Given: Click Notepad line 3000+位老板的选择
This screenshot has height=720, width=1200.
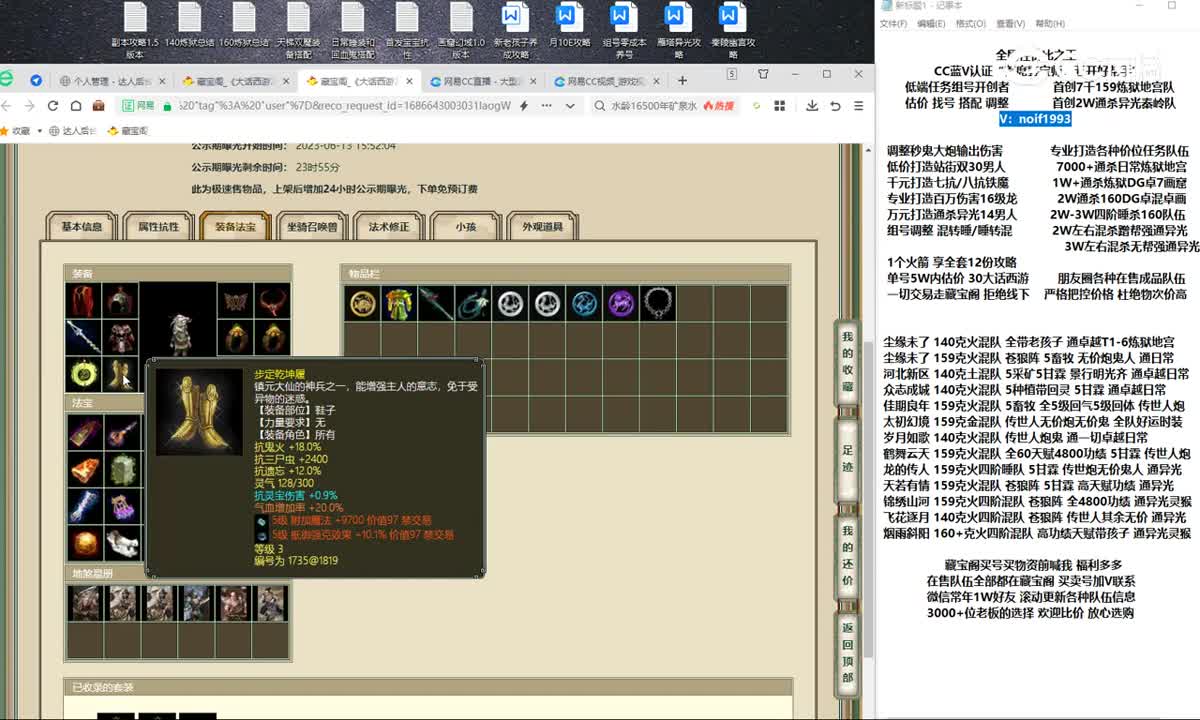Looking at the screenshot, I should pos(1030,613).
